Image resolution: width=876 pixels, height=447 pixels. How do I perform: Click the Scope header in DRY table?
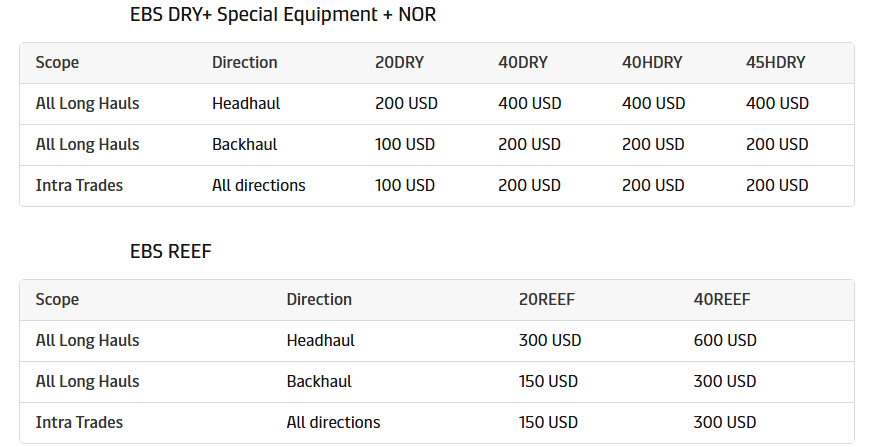[x=57, y=63]
